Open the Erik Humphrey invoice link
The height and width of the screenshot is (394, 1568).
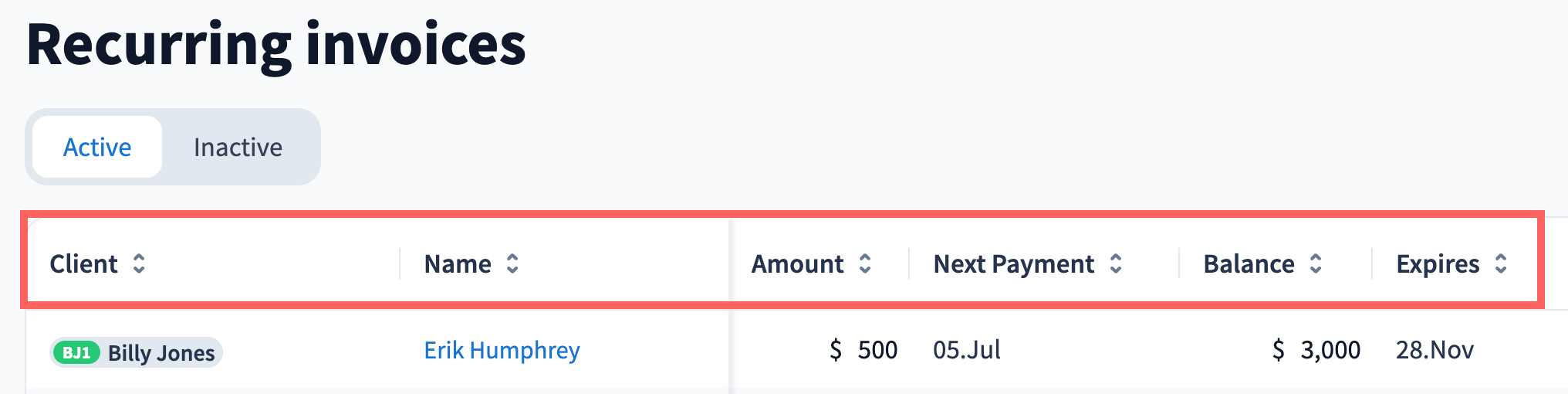coord(502,351)
